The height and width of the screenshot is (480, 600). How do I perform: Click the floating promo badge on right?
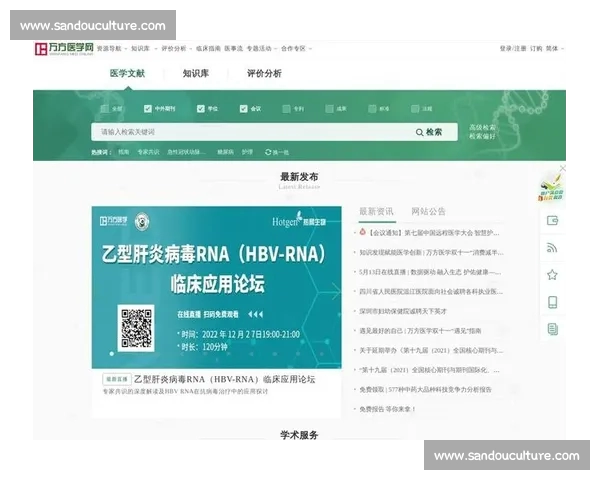click(x=551, y=188)
